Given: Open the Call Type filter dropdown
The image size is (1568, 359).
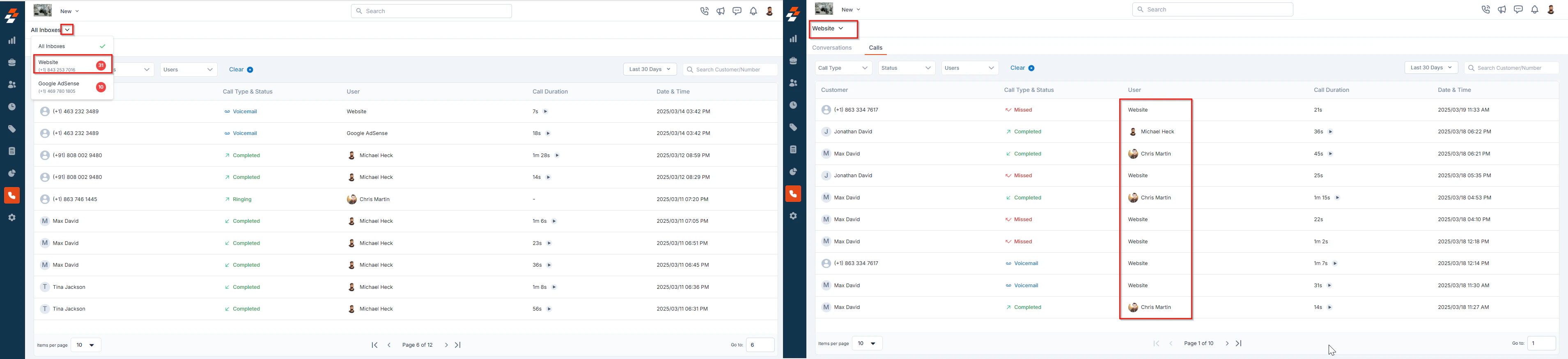Looking at the screenshot, I should coord(843,68).
